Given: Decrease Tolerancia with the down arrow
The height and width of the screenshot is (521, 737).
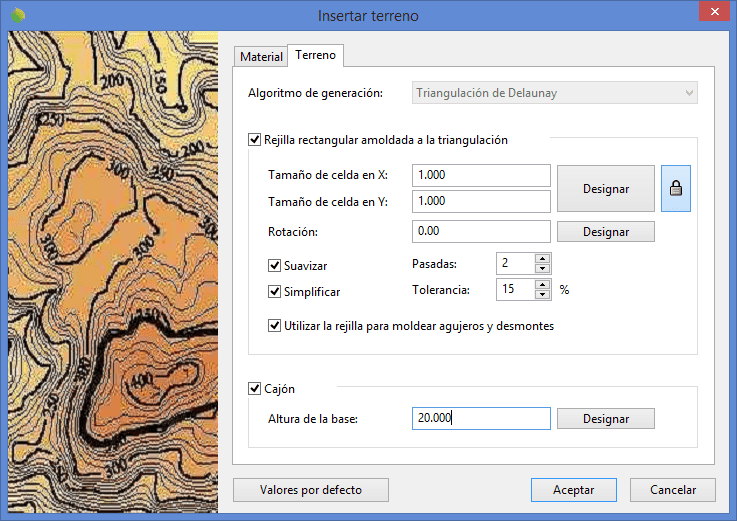Looking at the screenshot, I should [x=542, y=294].
